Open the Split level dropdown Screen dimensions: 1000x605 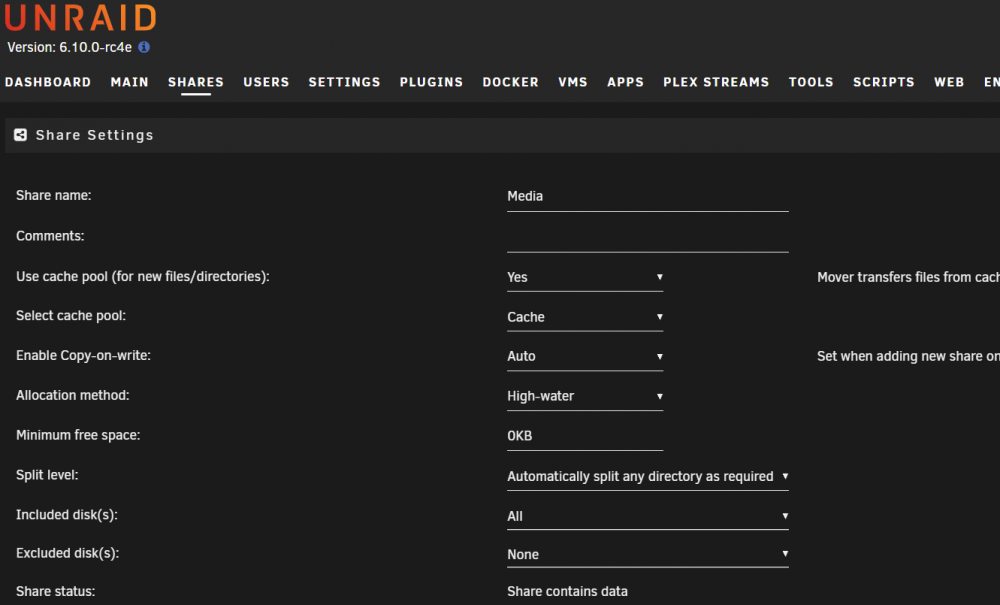tap(648, 476)
